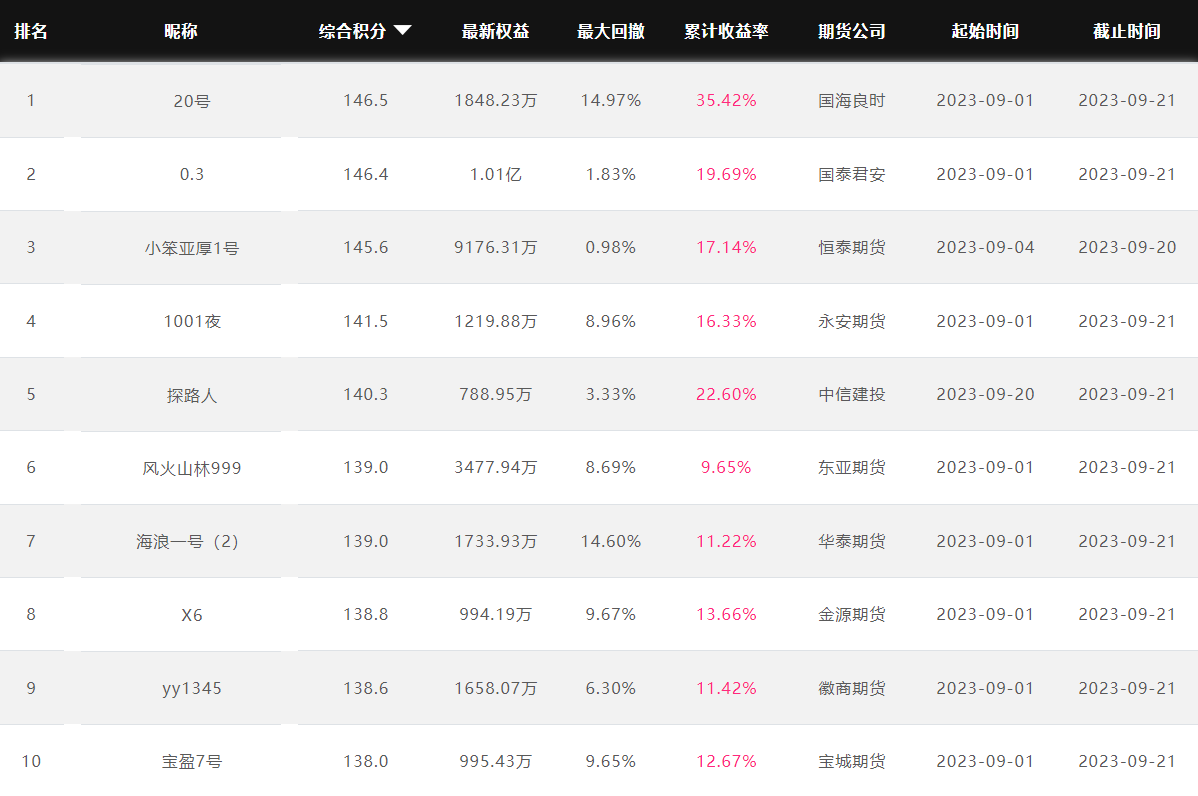Select the 17.14% return value
The height and width of the screenshot is (796, 1198).
pos(726,248)
